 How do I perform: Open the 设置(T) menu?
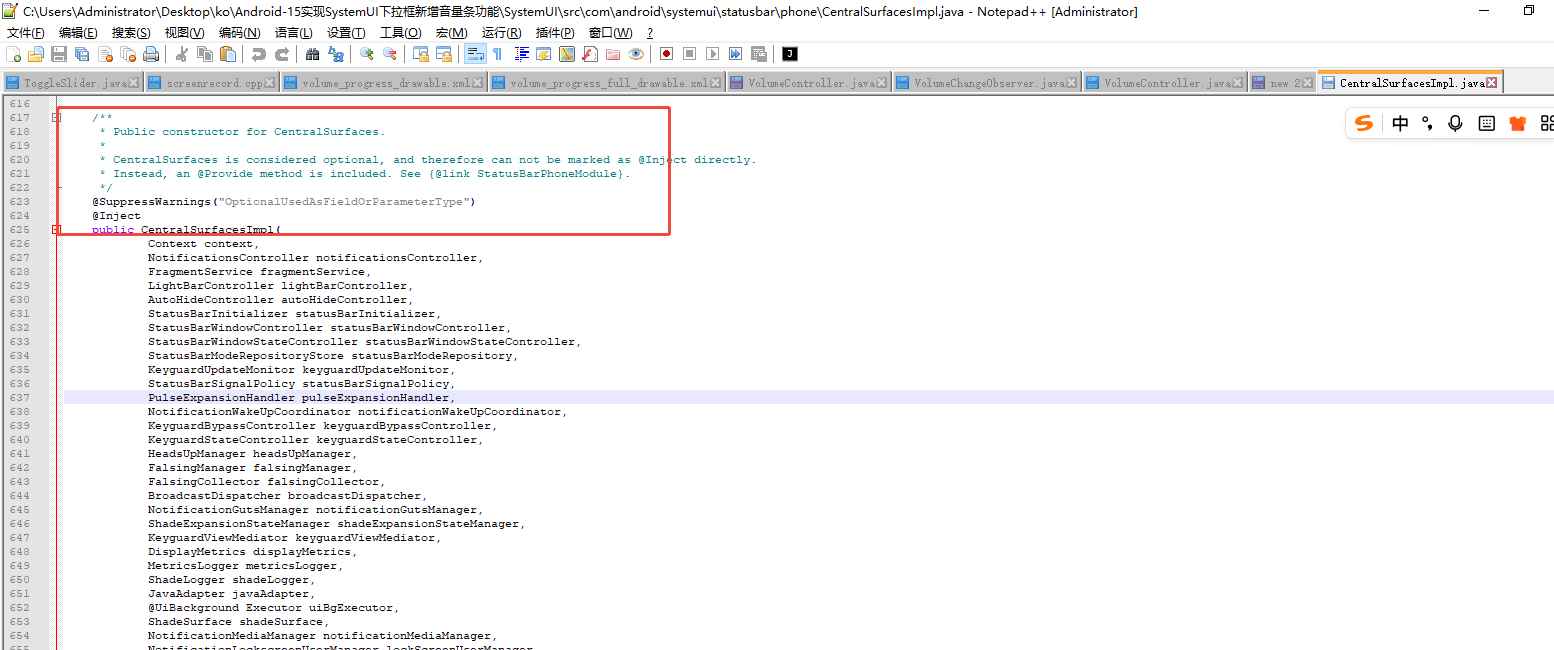pyautogui.click(x=346, y=33)
